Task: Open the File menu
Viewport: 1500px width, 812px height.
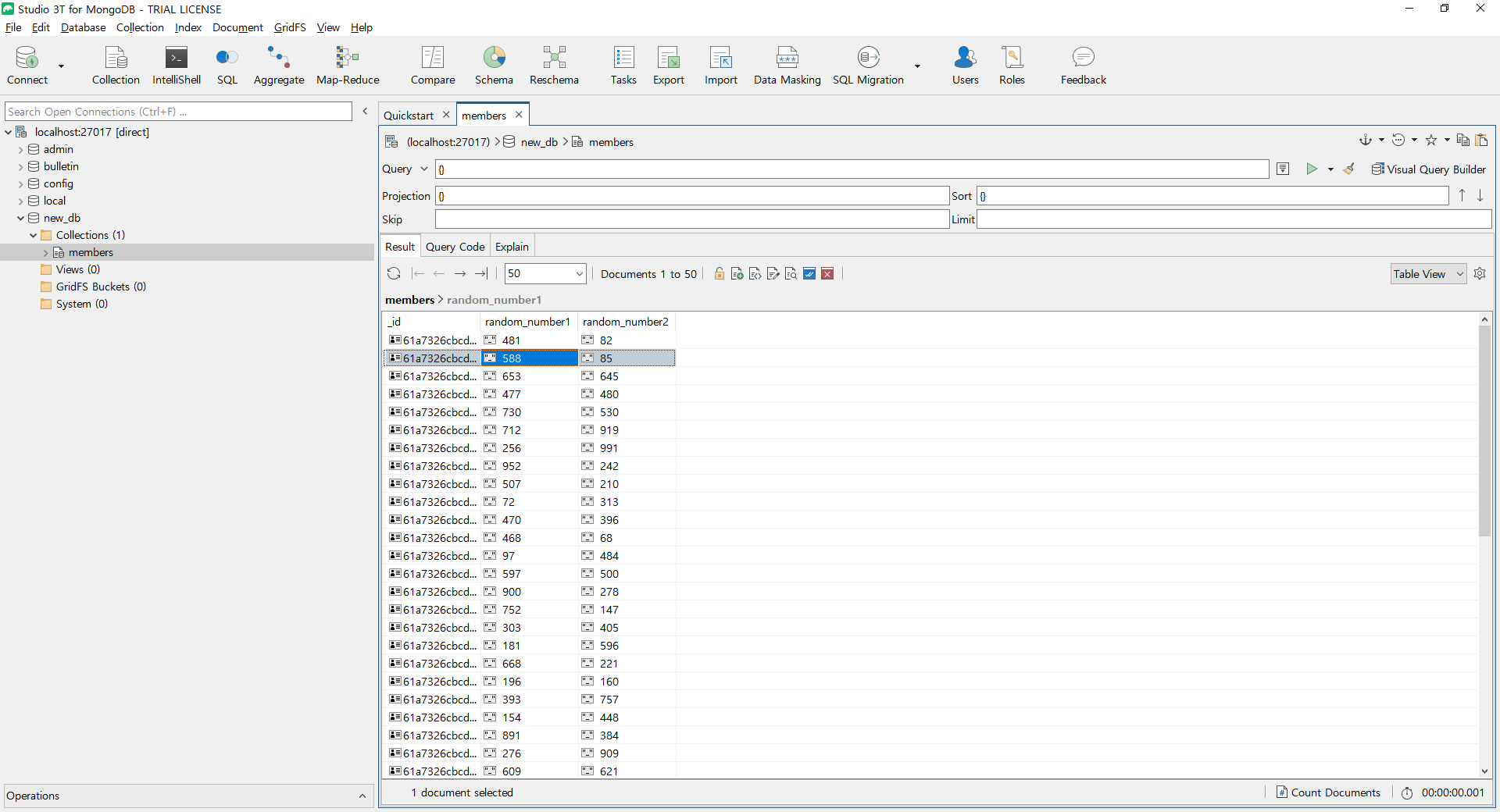Action: click(x=13, y=27)
